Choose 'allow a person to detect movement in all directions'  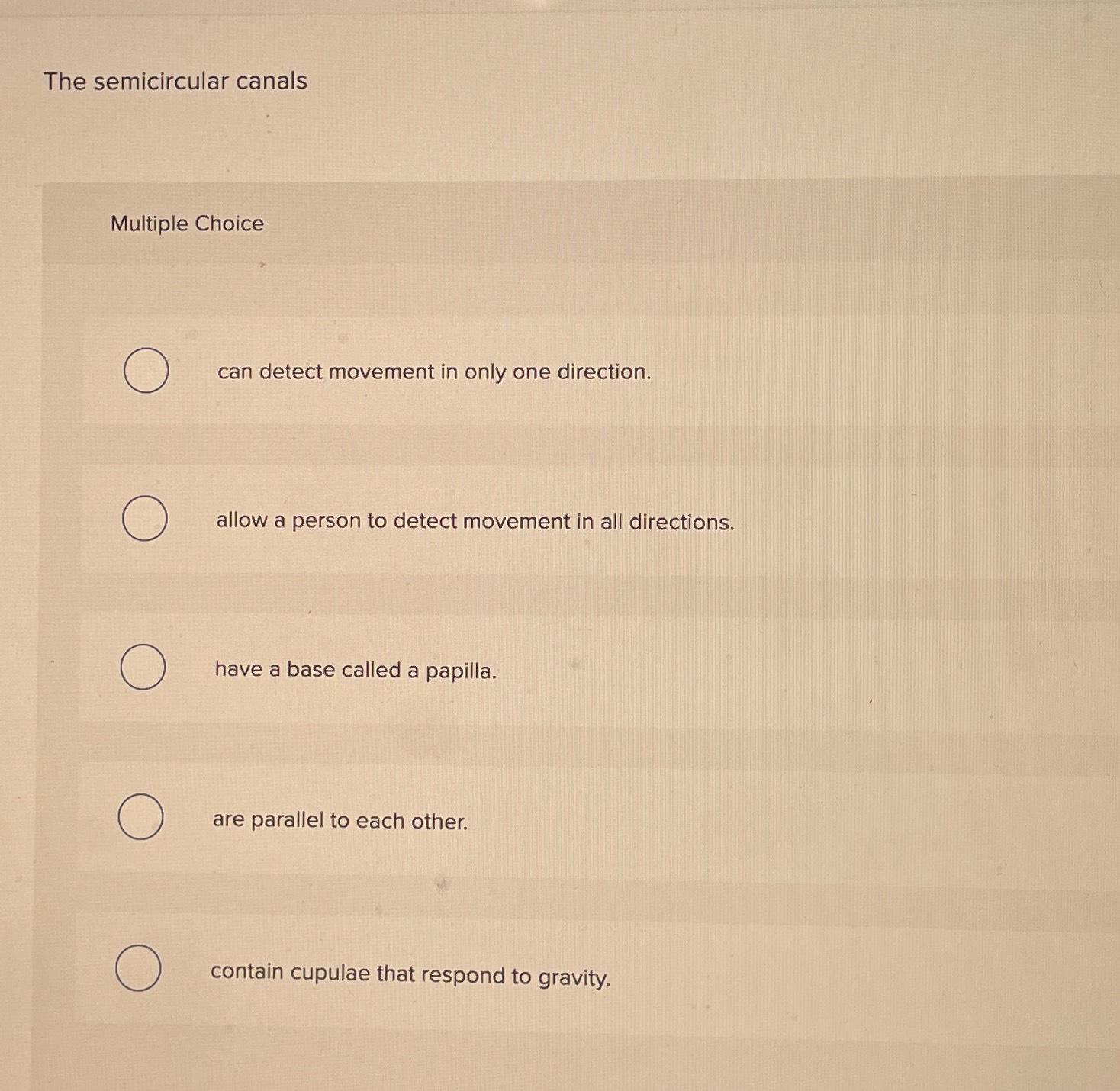tap(145, 520)
